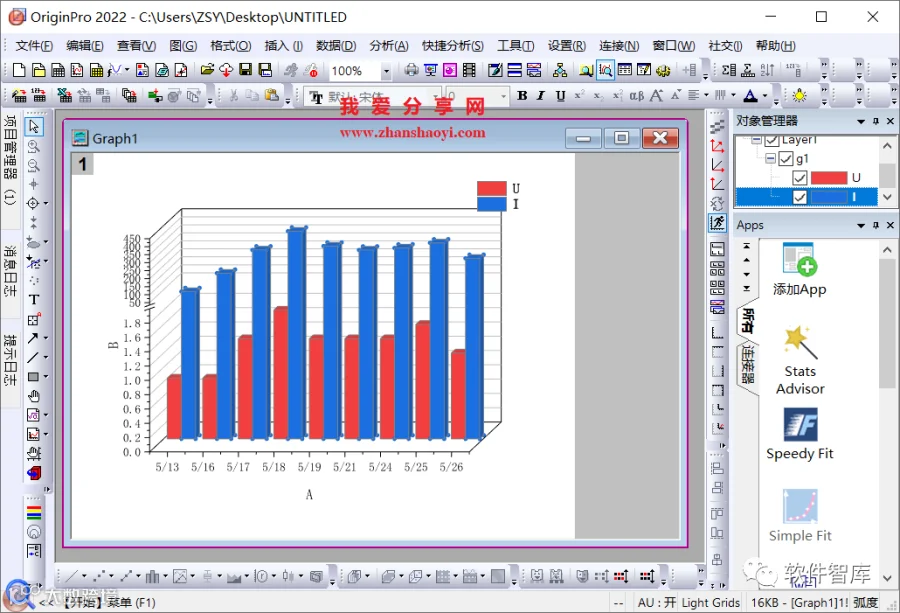Open the Object Manager panel menu arrow

tap(861, 121)
